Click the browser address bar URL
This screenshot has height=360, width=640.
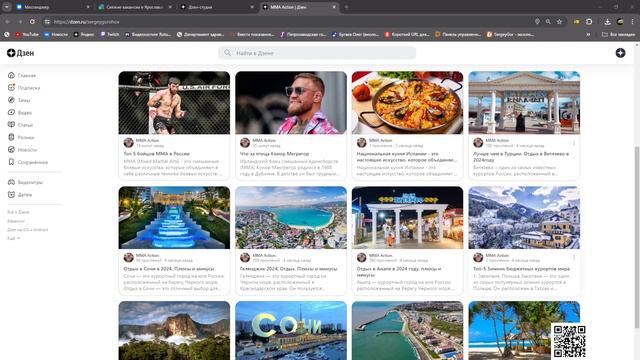pyautogui.click(x=87, y=22)
